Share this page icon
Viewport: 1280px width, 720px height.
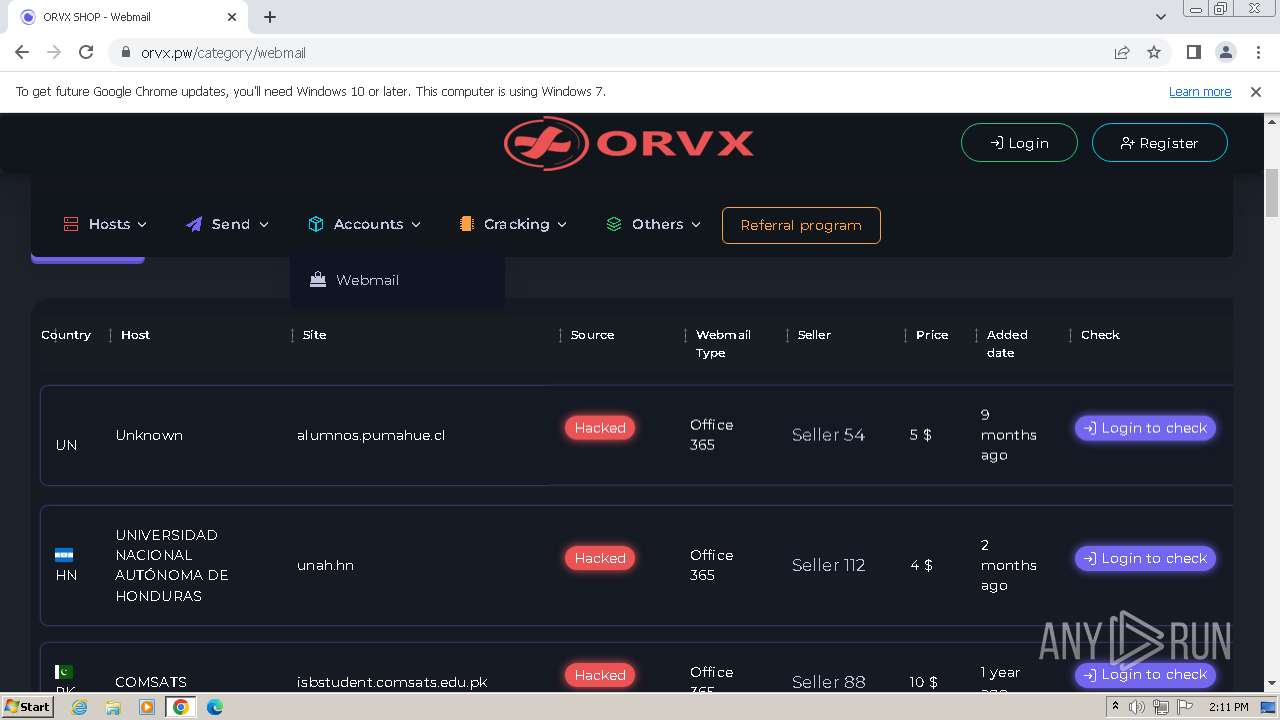1122,52
